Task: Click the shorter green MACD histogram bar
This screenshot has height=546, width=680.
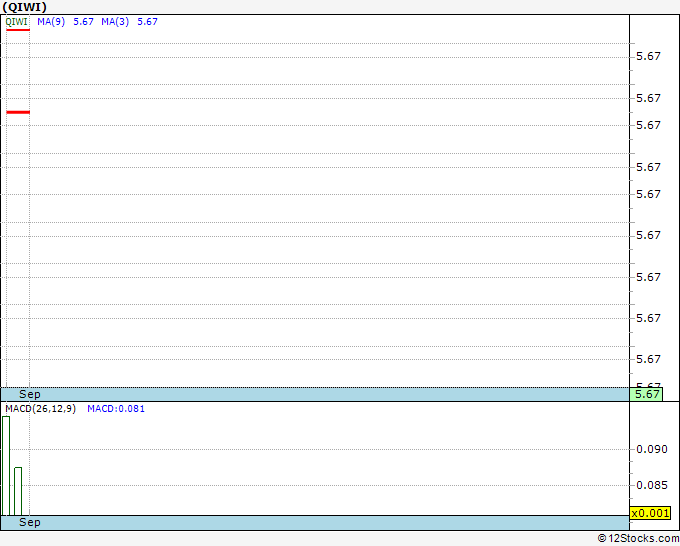Action: [x=18, y=491]
